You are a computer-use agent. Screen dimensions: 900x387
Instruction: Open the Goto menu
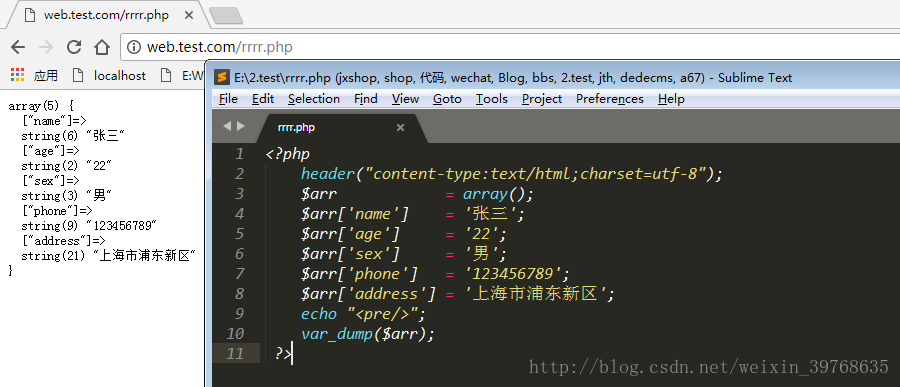[x=447, y=99]
